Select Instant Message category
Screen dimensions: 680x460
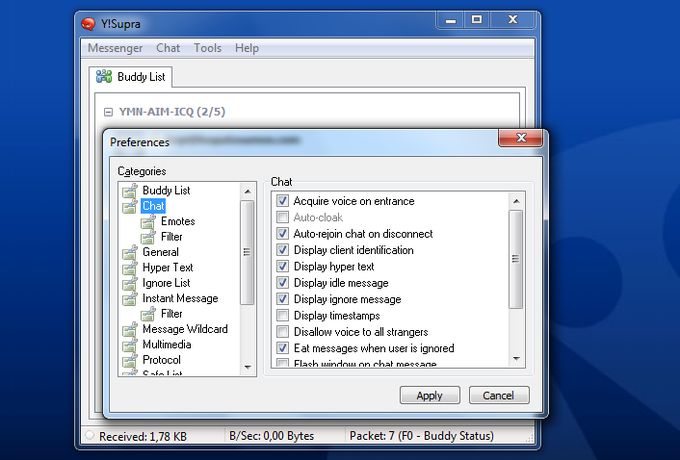click(x=180, y=298)
